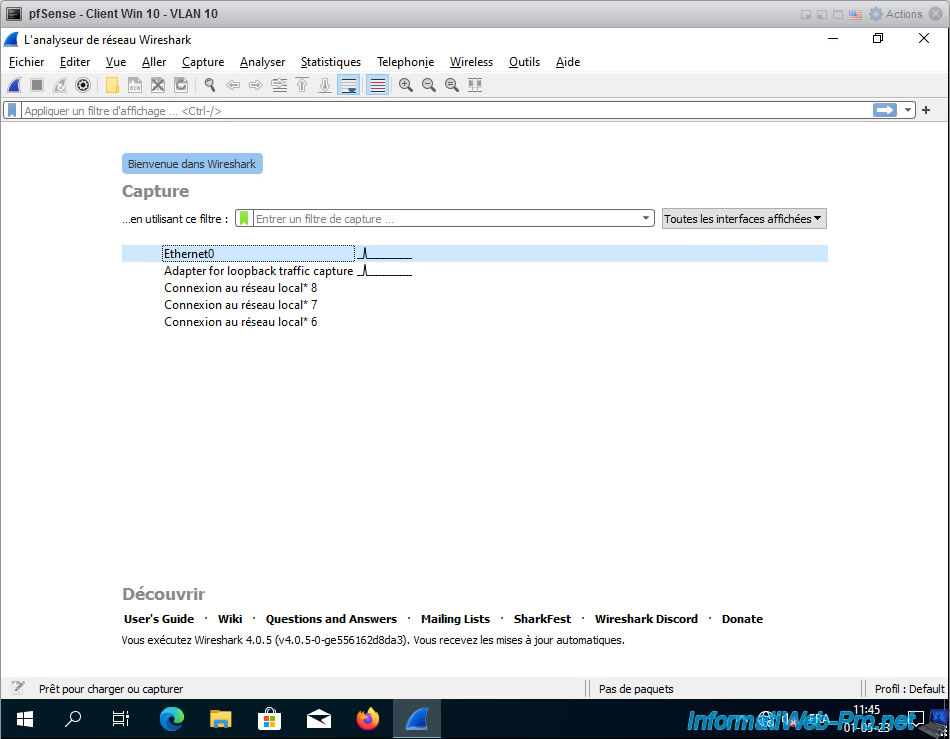Select 'Connexion au réseau local* 6'
Viewport: 950px width, 739px height.
coord(474,322)
